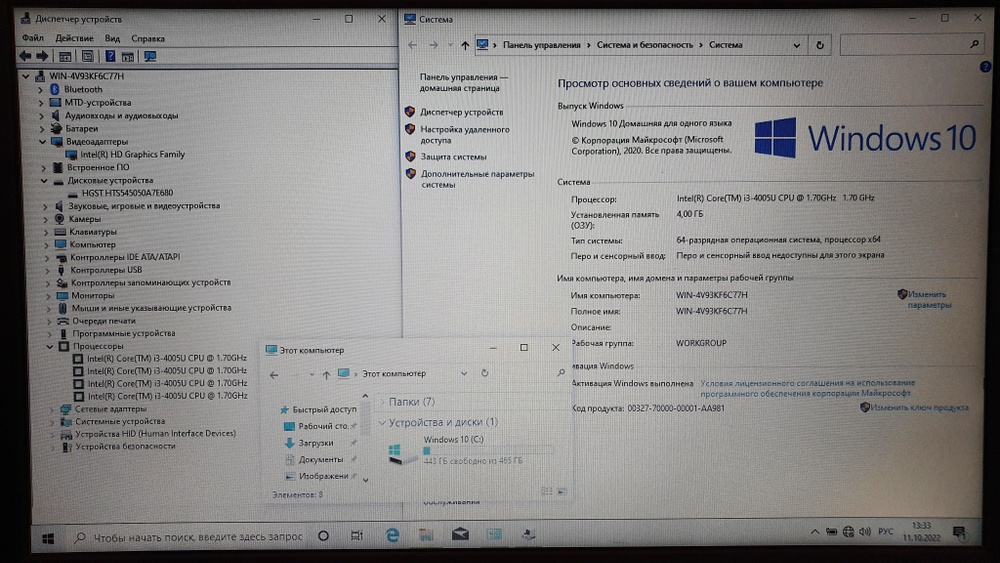Image resolution: width=1000 pixels, height=563 pixels.
Task: Click Изменить ключ продукта link
Action: pyautogui.click(x=919, y=407)
